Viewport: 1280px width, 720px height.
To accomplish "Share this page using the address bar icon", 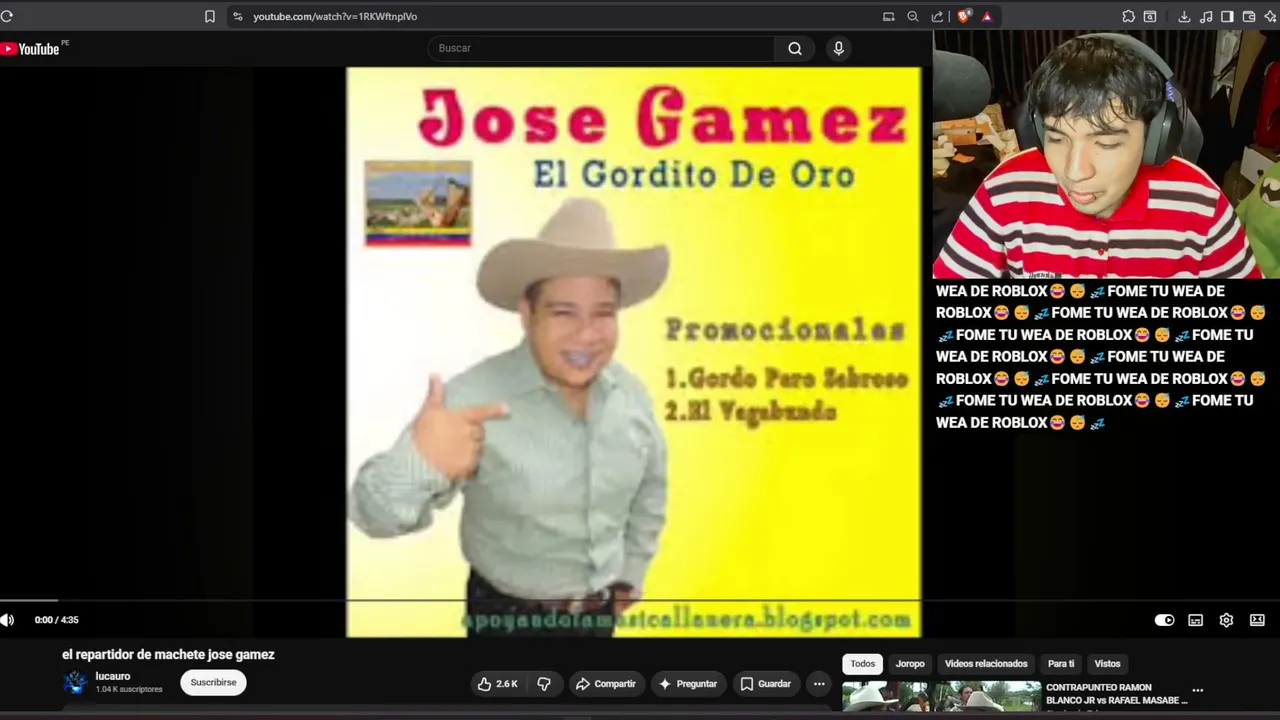I will [x=937, y=16].
